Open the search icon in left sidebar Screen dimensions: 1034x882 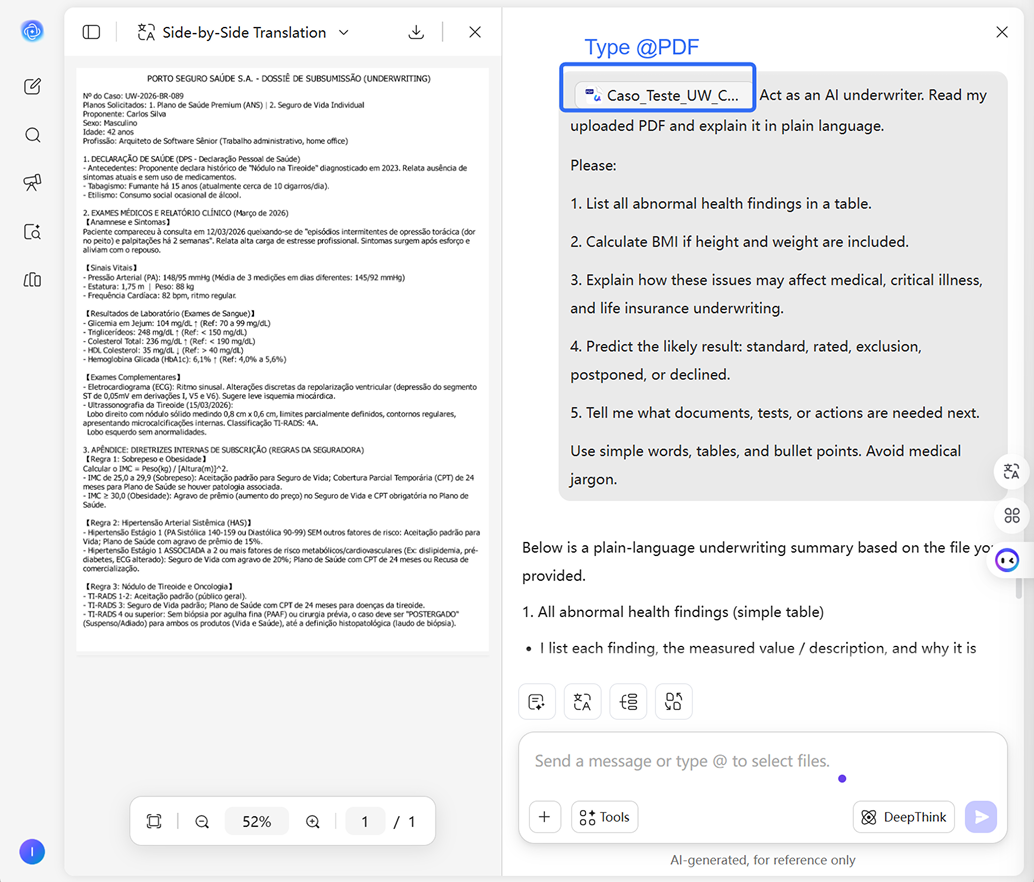click(32, 135)
